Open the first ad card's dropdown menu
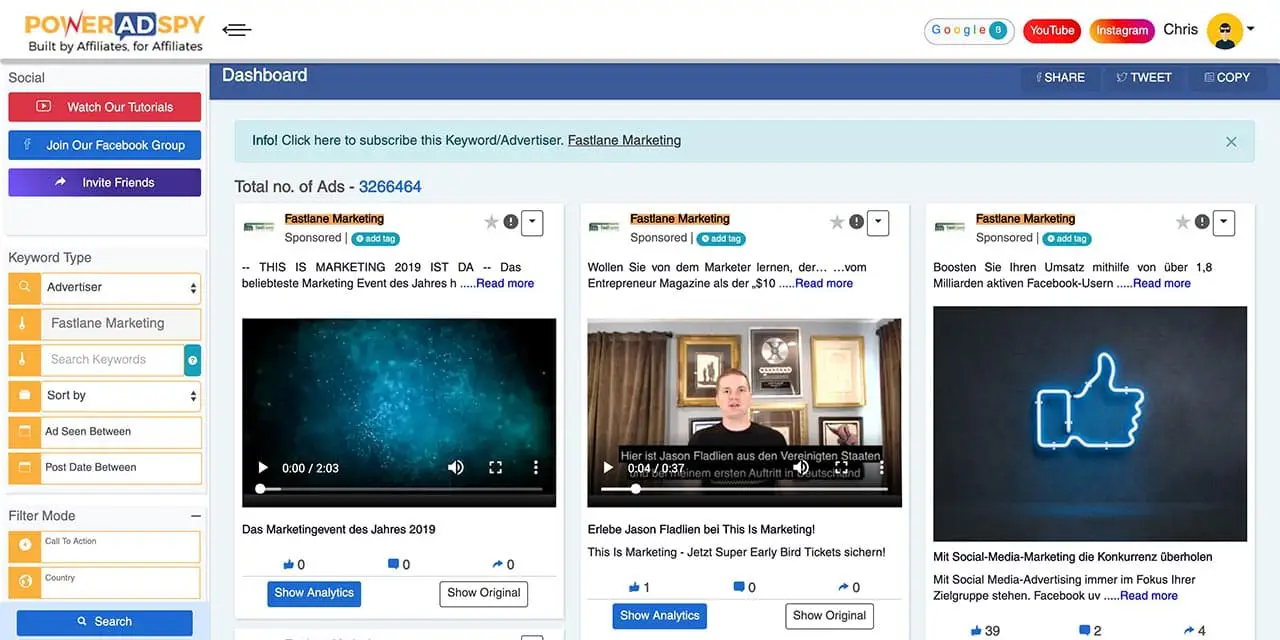The height and width of the screenshot is (640, 1280). tap(532, 223)
